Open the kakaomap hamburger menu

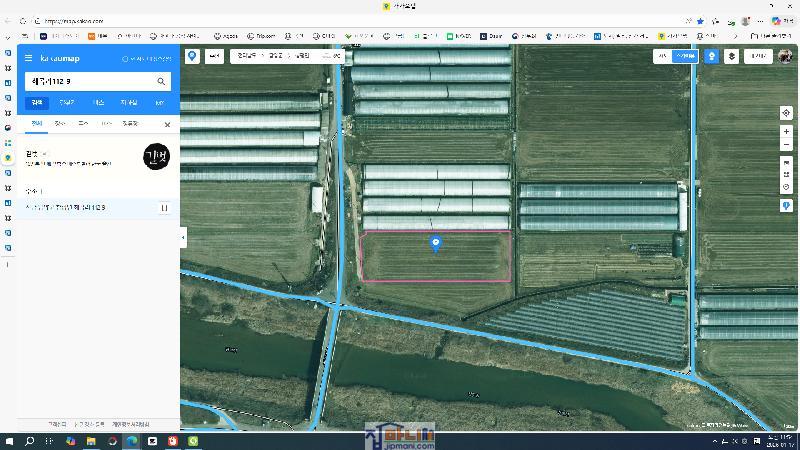coord(29,59)
